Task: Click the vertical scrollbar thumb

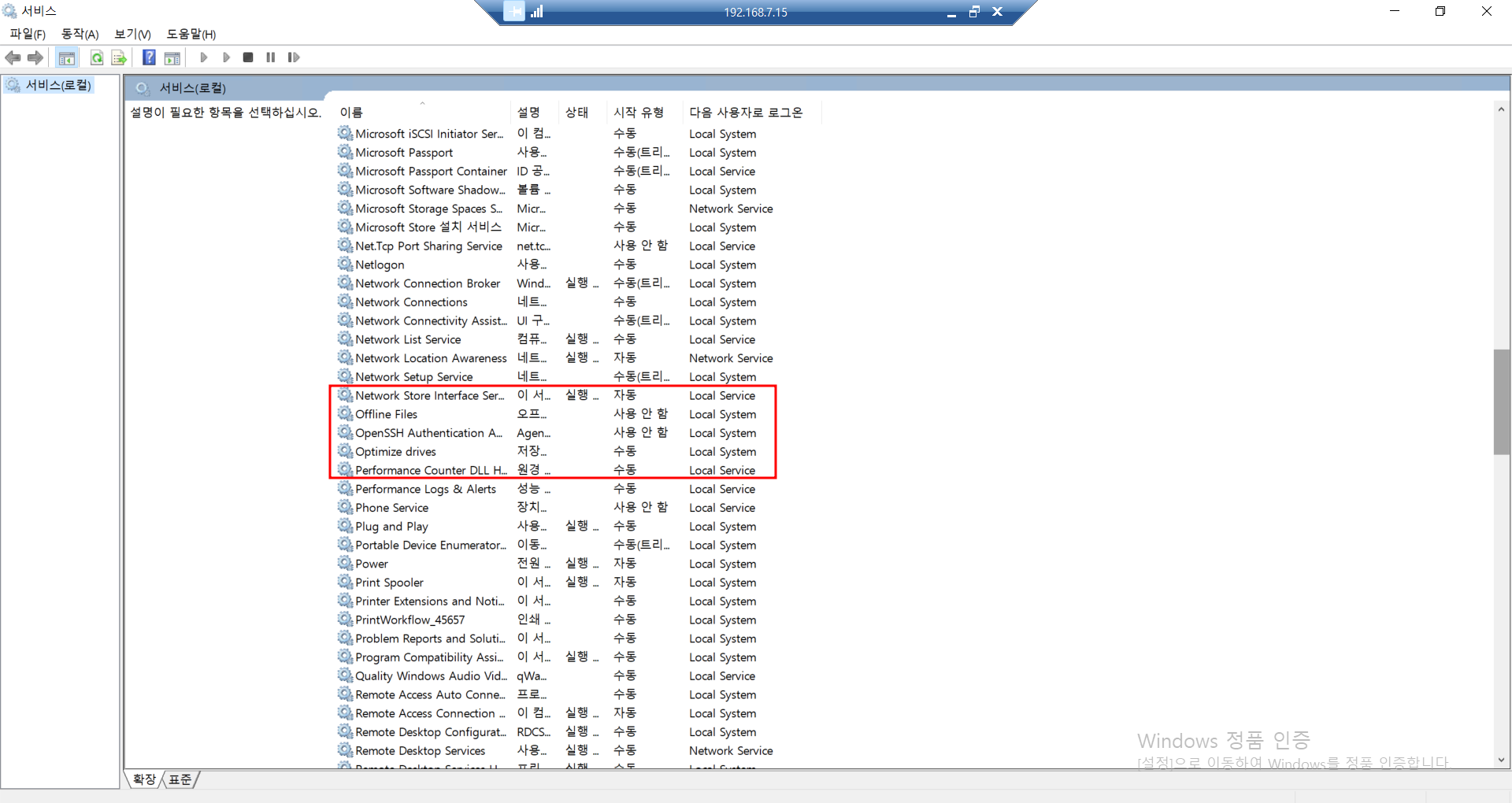Action: pos(1501,401)
